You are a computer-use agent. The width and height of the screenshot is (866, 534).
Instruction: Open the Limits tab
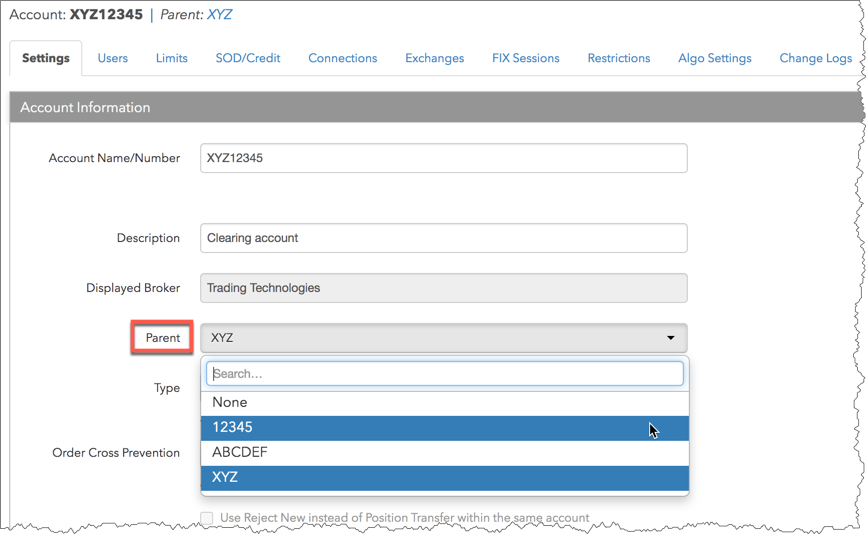click(x=171, y=58)
